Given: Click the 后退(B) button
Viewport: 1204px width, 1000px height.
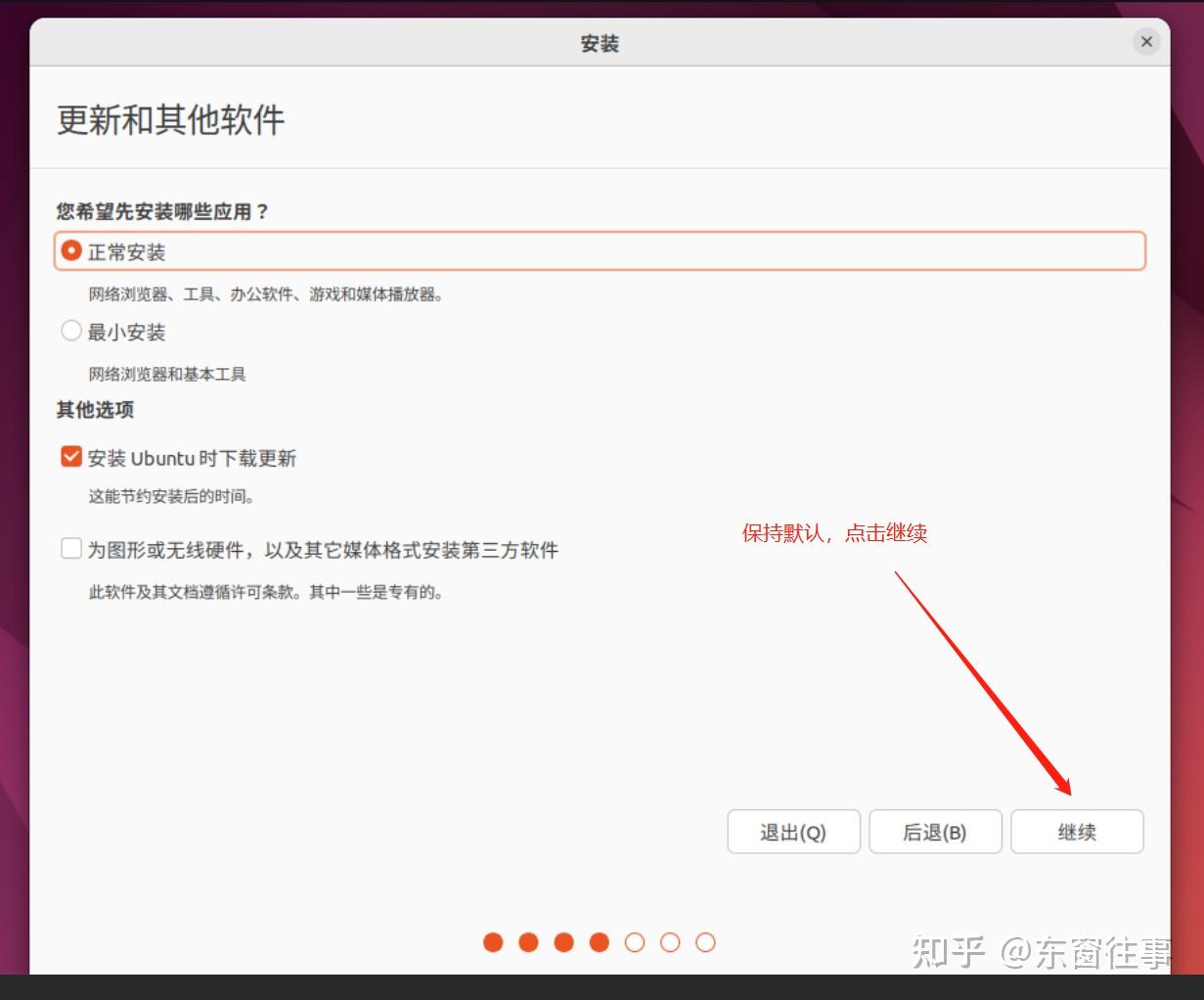Looking at the screenshot, I should pos(935,832).
